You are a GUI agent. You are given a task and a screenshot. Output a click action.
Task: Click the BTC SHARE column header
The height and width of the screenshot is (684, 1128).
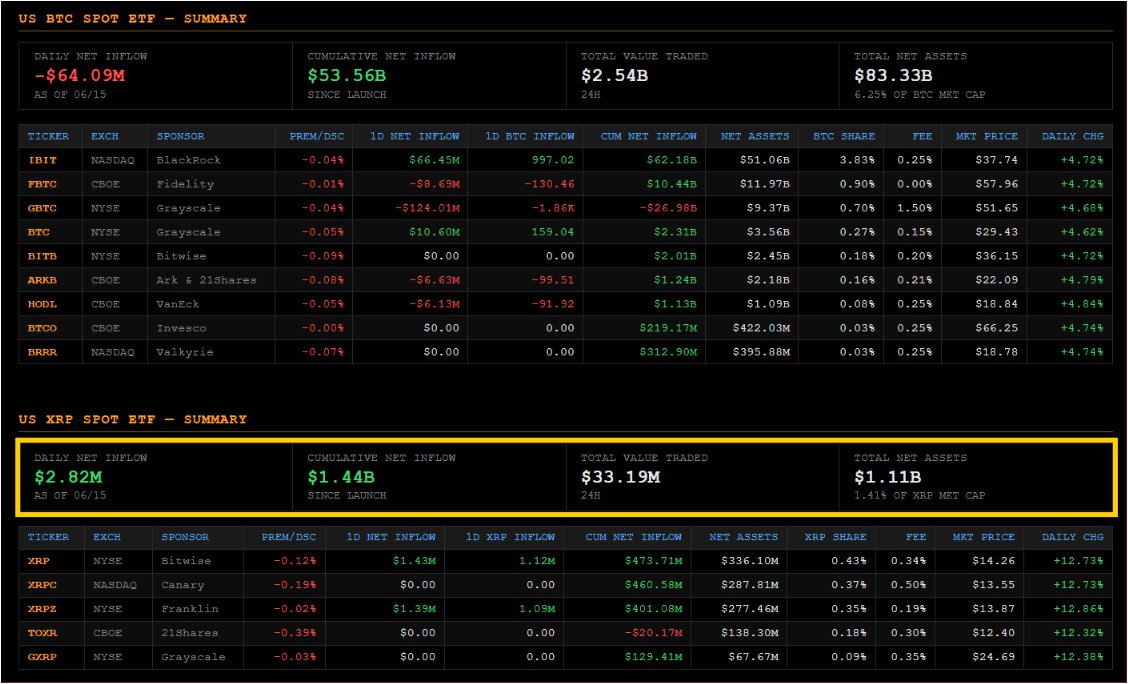(x=844, y=136)
